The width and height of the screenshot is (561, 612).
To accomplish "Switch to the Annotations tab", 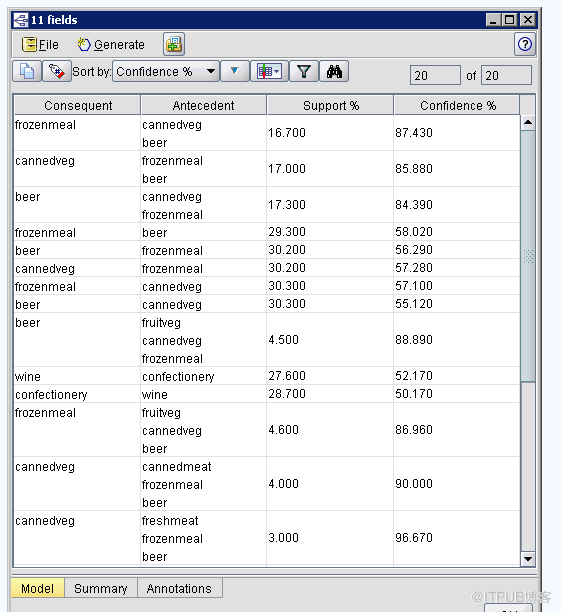I will 179,588.
